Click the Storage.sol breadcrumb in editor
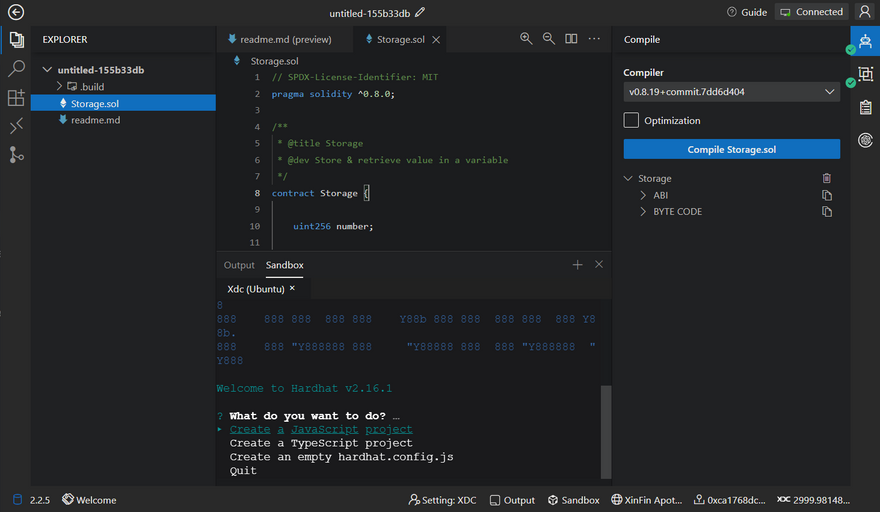Image resolution: width=880 pixels, height=512 pixels. pyautogui.click(x=274, y=61)
